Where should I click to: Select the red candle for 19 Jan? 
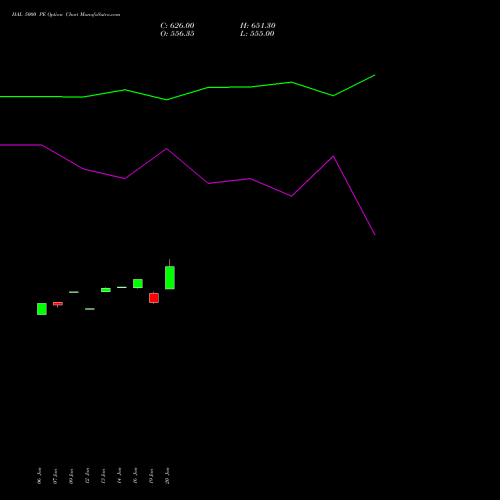coord(154,298)
